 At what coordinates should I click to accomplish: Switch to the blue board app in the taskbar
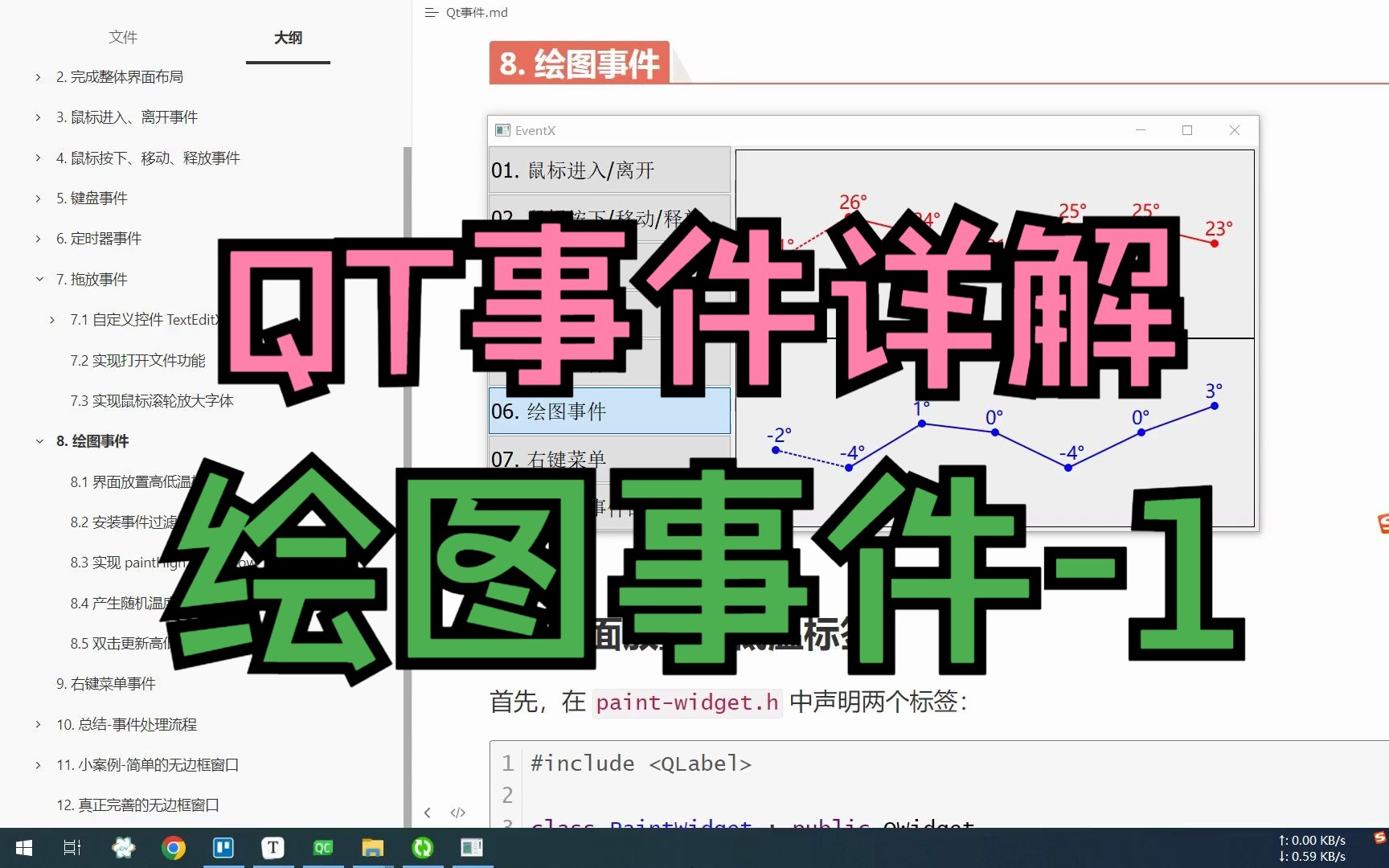[223, 848]
